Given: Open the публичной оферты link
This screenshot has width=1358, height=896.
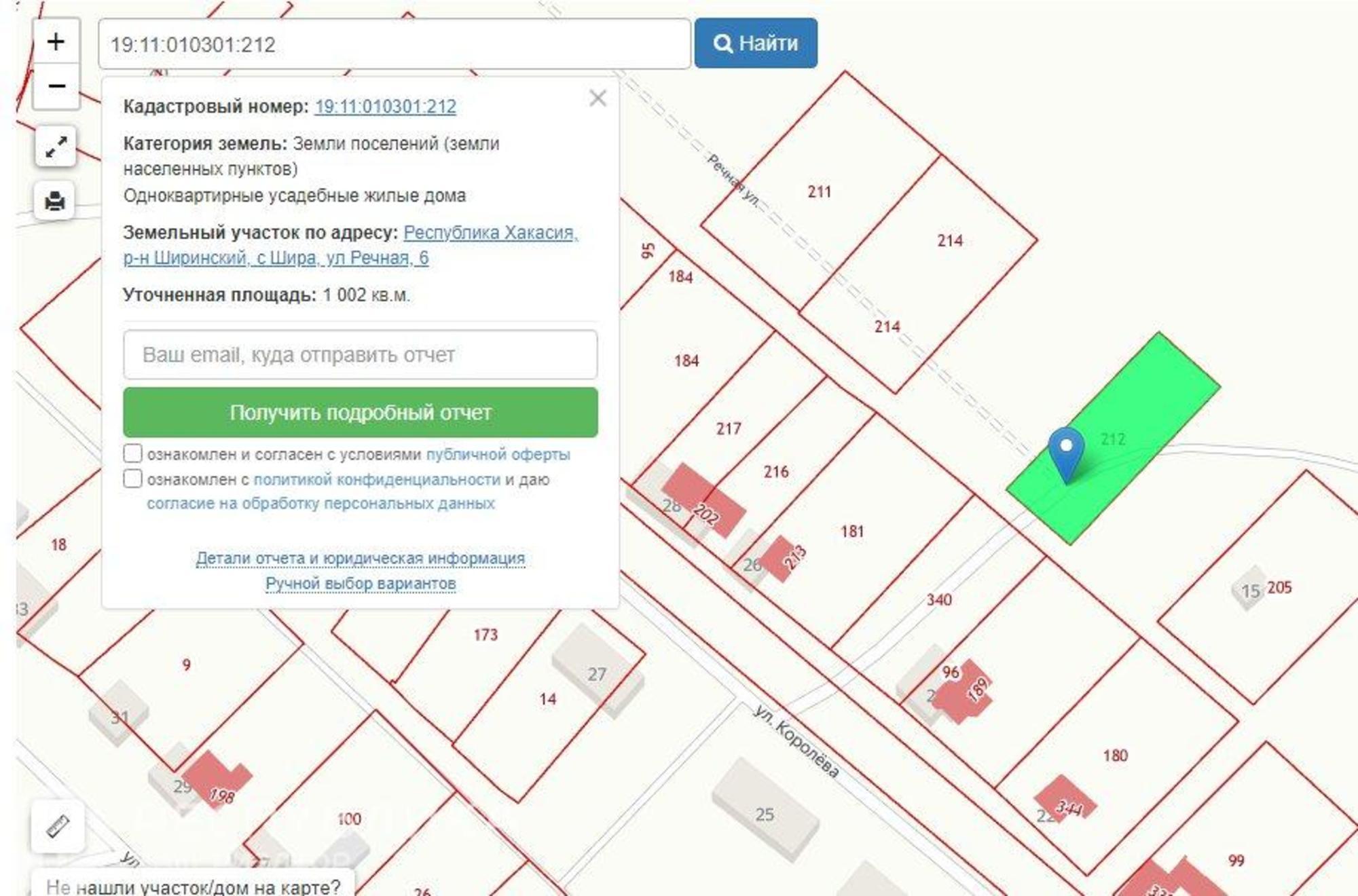Looking at the screenshot, I should [x=498, y=454].
